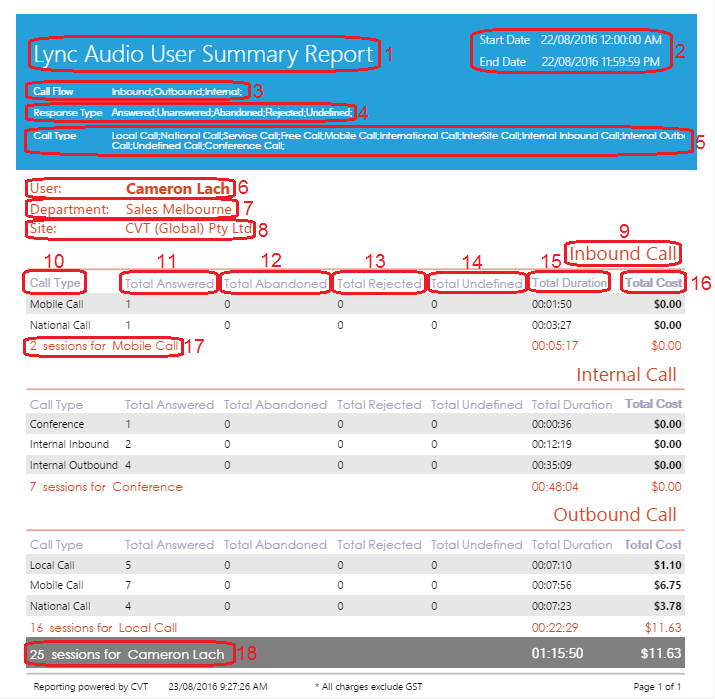The image size is (715, 699).
Task: Click Mobile Call row in Inbound table
Action: (x=355, y=304)
